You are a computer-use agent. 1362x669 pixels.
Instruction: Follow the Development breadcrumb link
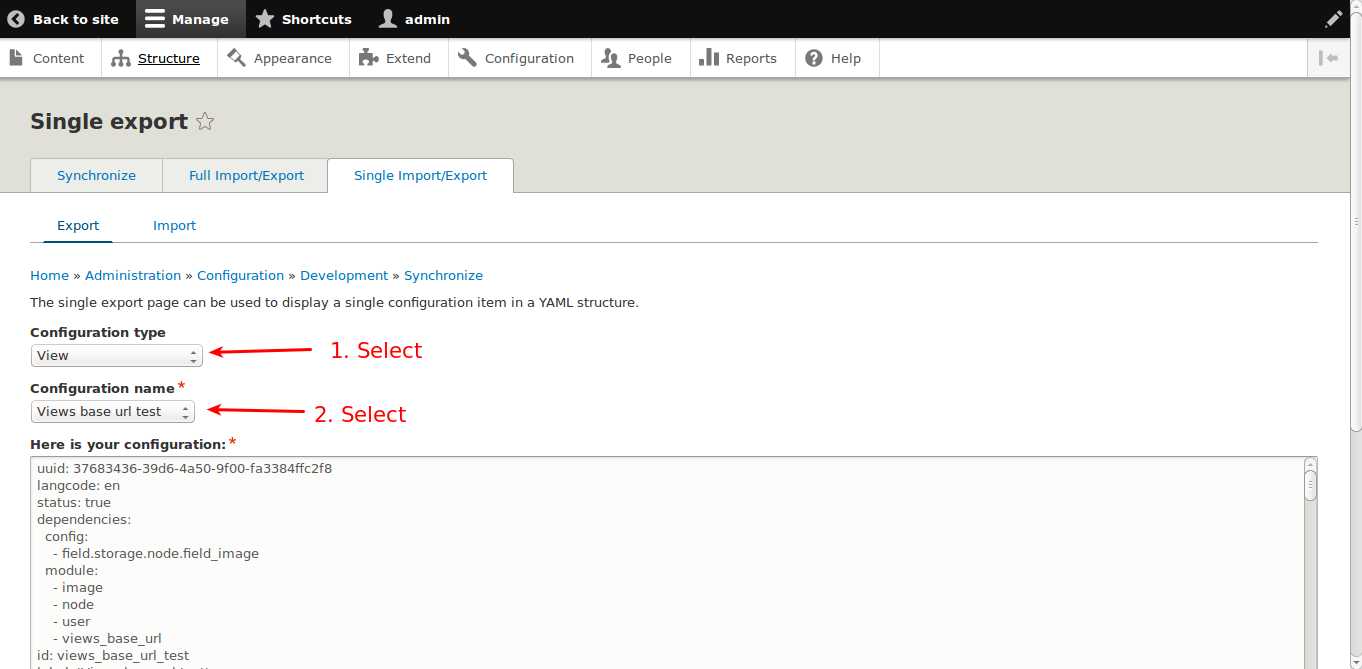tap(344, 275)
